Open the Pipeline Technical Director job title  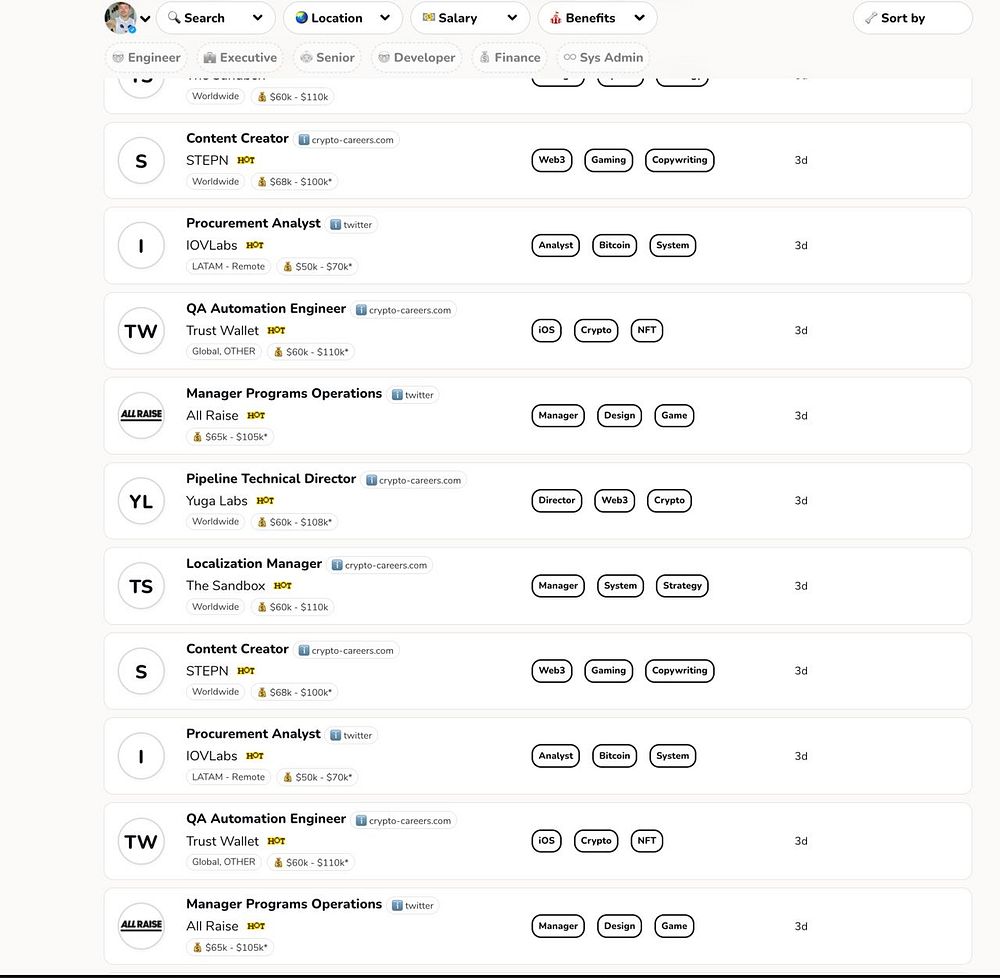point(271,479)
